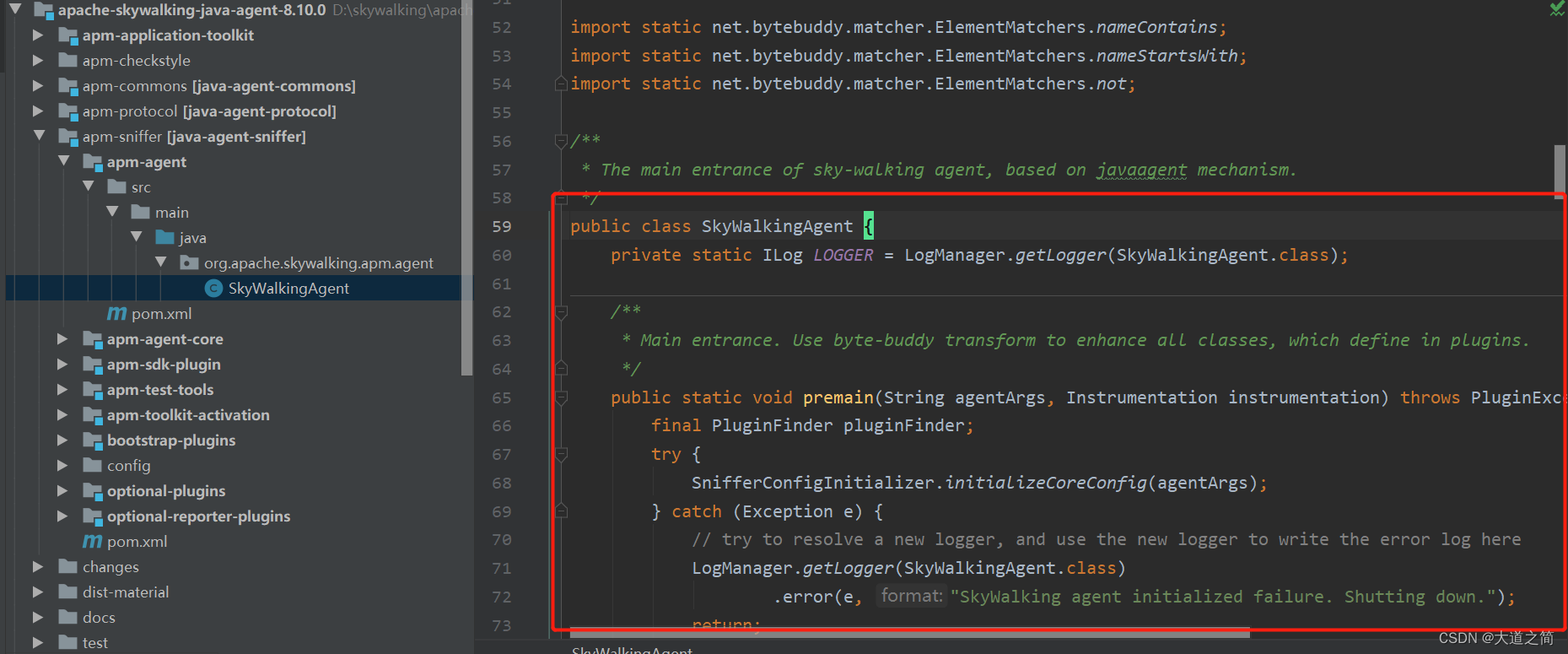Select SkyWalkingAgent class icon in tree
The image size is (1568, 654).
(x=214, y=289)
